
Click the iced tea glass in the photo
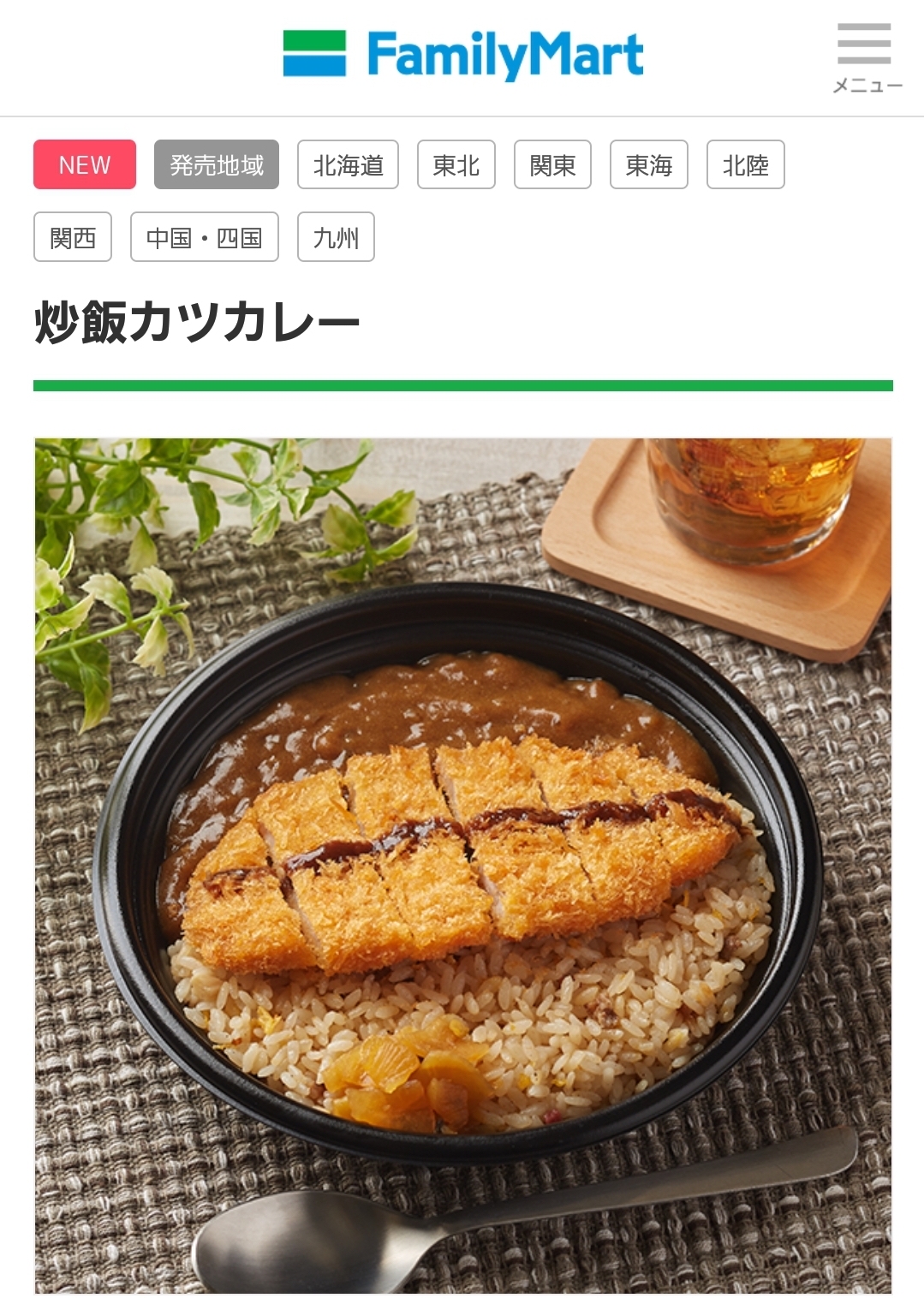752,497
